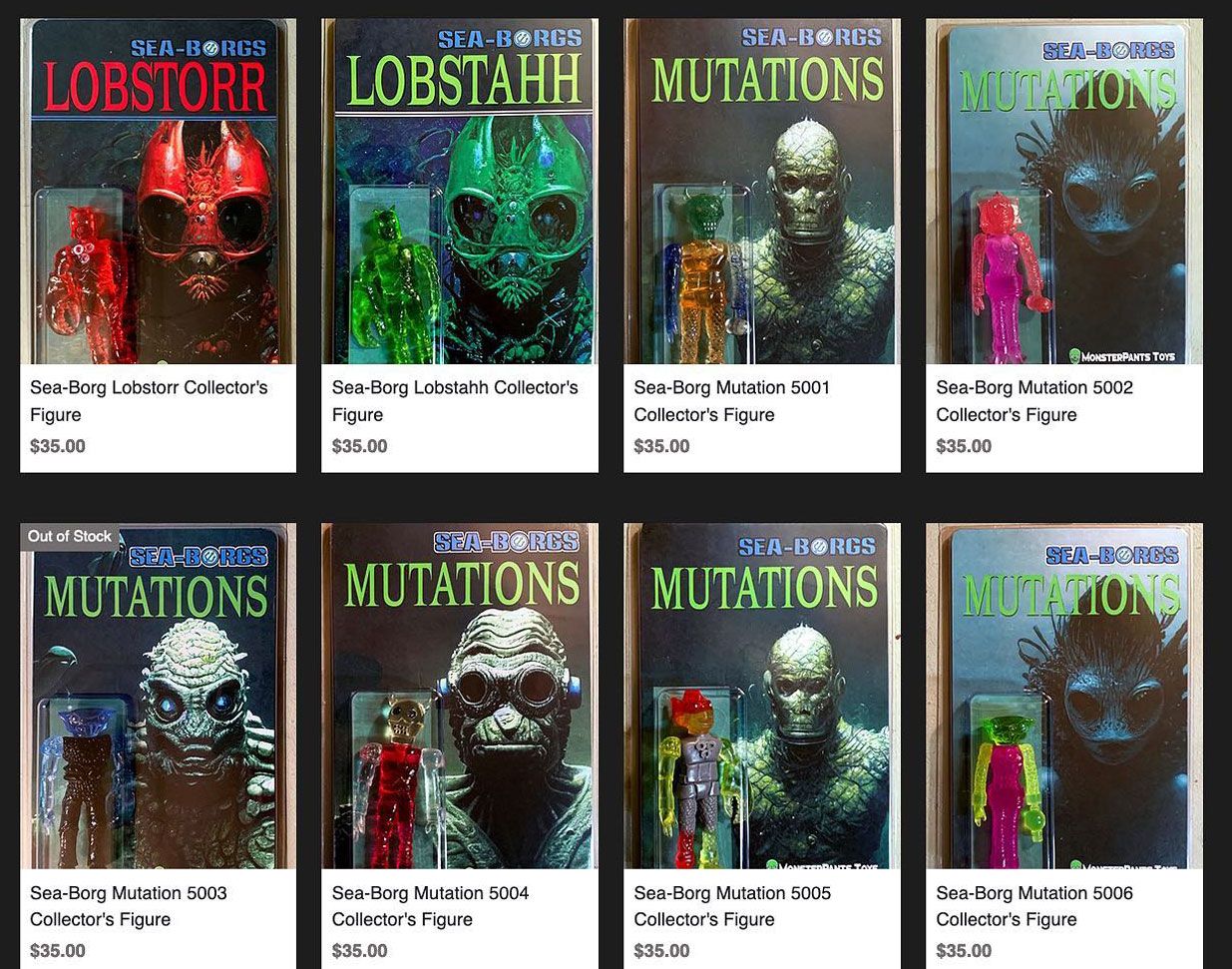Click the Mutation 5002 $35.00 price
The image size is (1232, 969).
pos(964,446)
